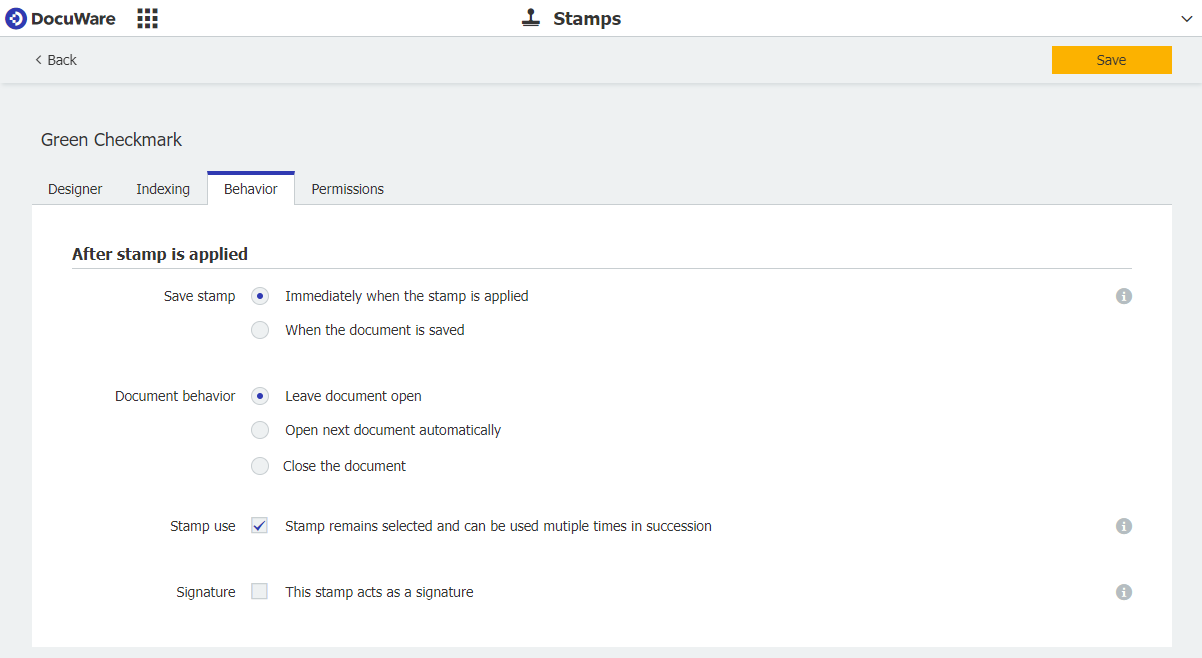This screenshot has width=1202, height=658.
Task: Open the Permissions tab
Action: pyautogui.click(x=347, y=189)
